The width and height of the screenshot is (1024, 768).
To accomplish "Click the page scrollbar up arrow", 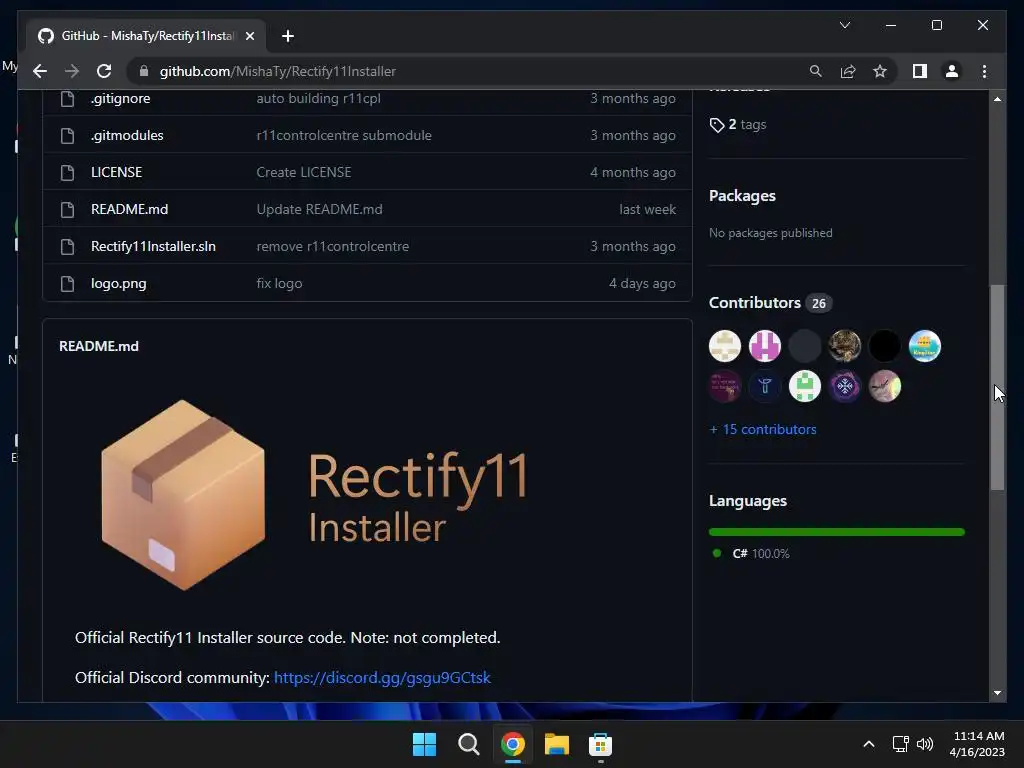I will click(x=997, y=99).
